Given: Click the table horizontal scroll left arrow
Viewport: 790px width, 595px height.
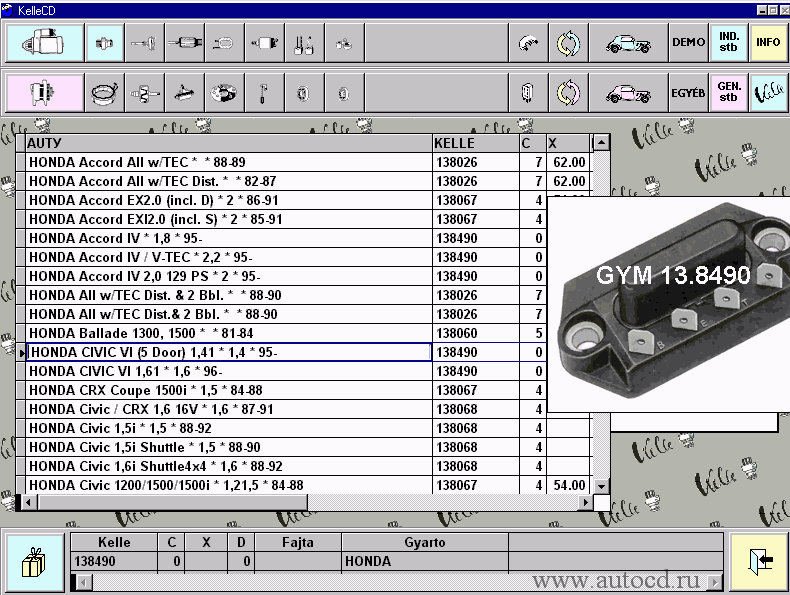Looking at the screenshot, I should [x=29, y=502].
